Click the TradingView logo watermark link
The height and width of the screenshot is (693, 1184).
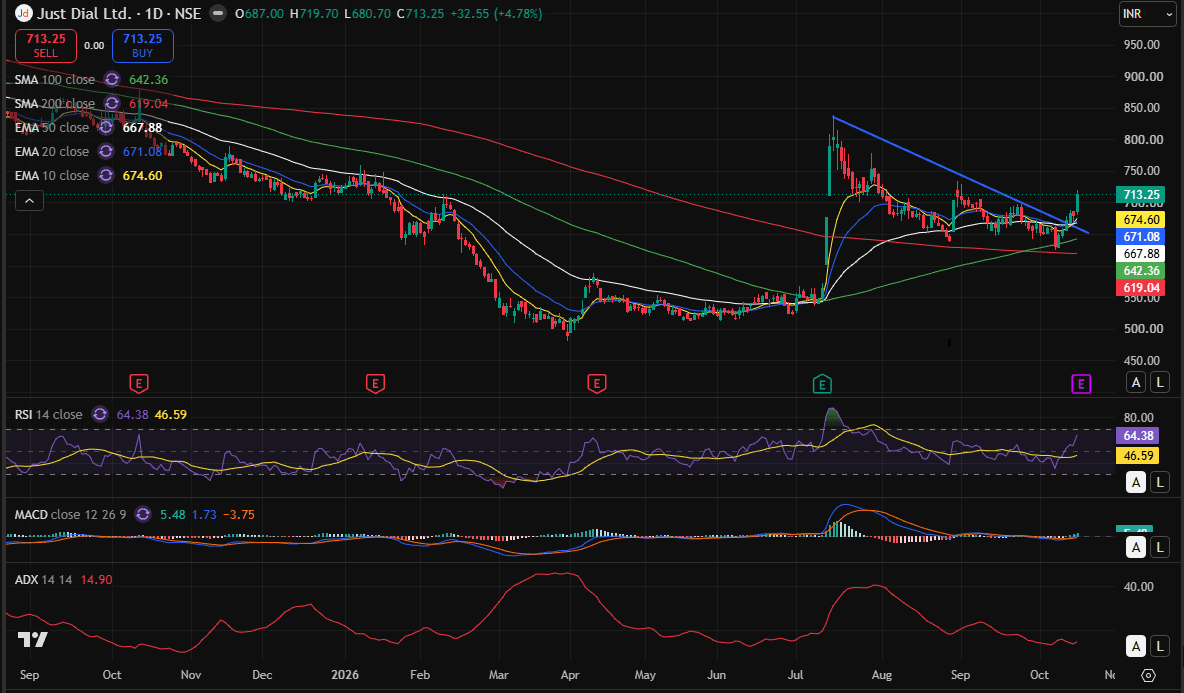point(33,640)
